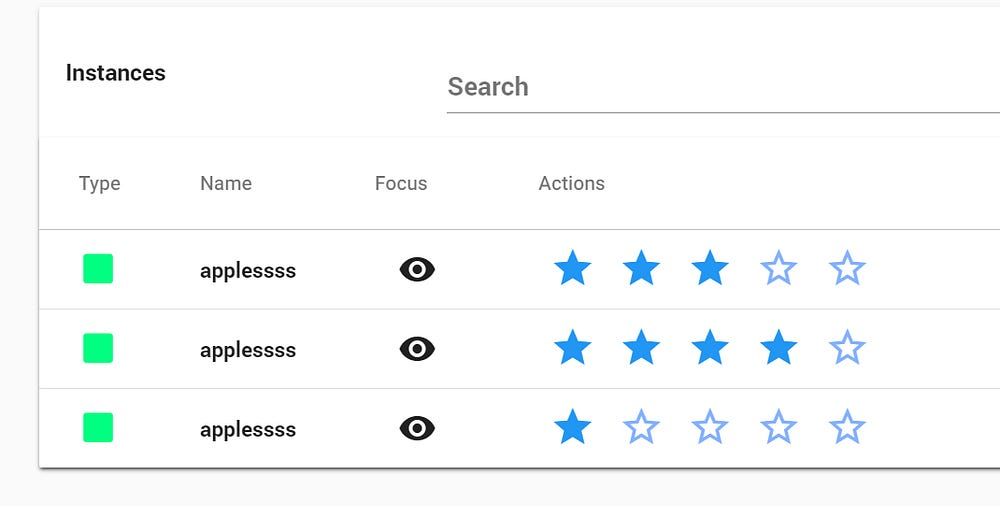Click the first star in the first row

[572, 269]
